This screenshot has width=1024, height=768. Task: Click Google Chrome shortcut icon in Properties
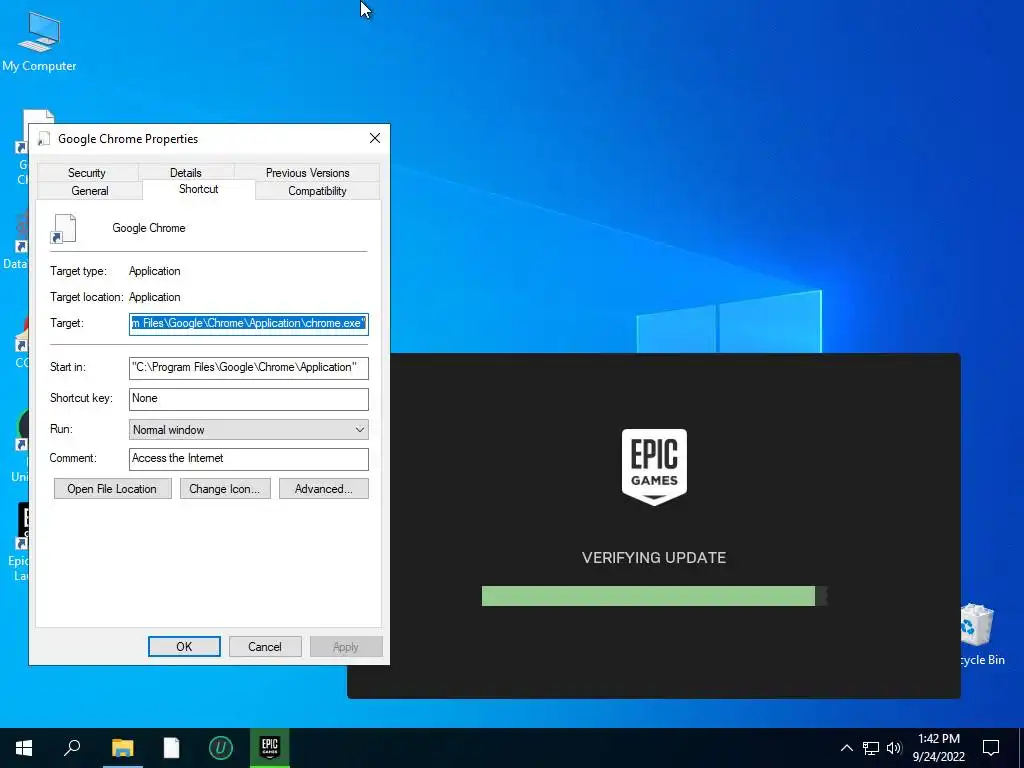(63, 229)
